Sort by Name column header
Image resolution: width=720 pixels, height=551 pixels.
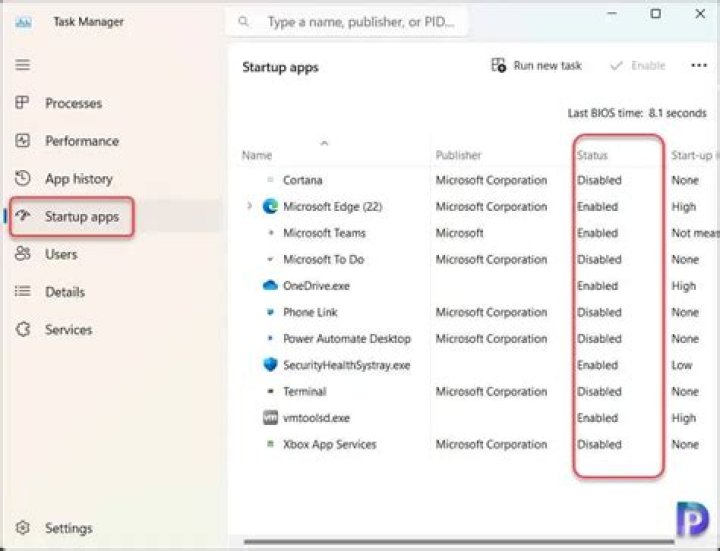pyautogui.click(x=257, y=155)
